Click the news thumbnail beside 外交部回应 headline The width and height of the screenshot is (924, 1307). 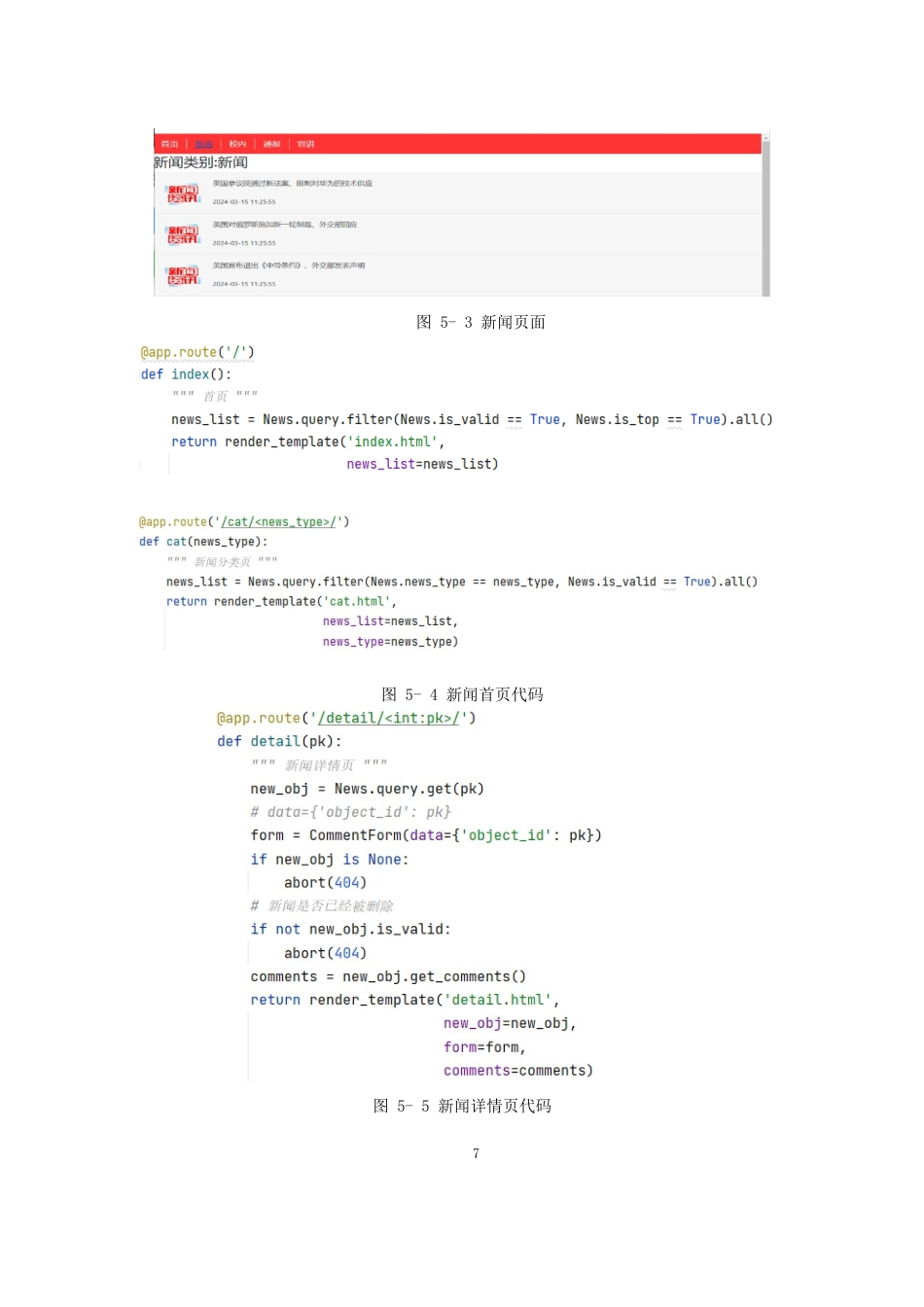click(183, 234)
